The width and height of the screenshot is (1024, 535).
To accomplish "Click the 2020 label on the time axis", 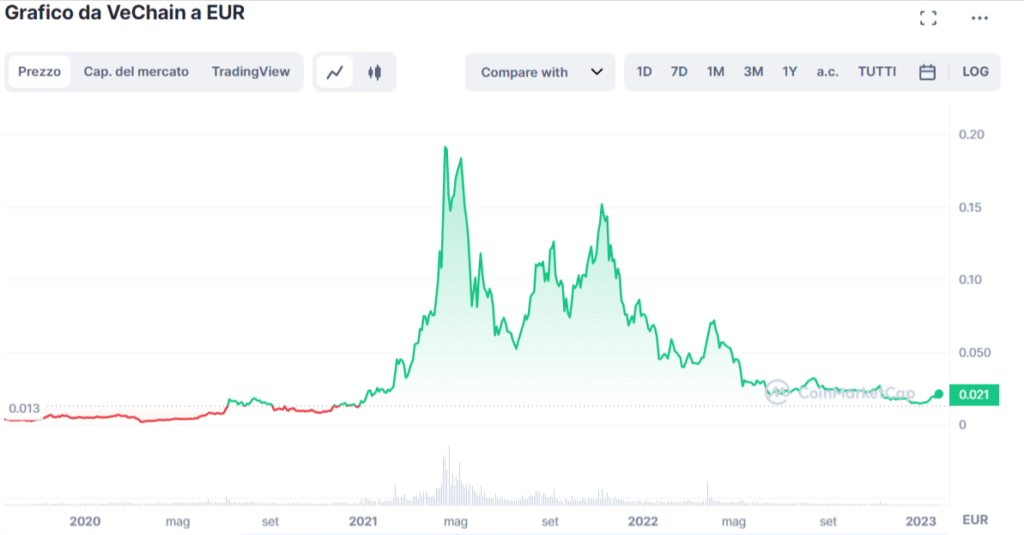I will (x=85, y=521).
